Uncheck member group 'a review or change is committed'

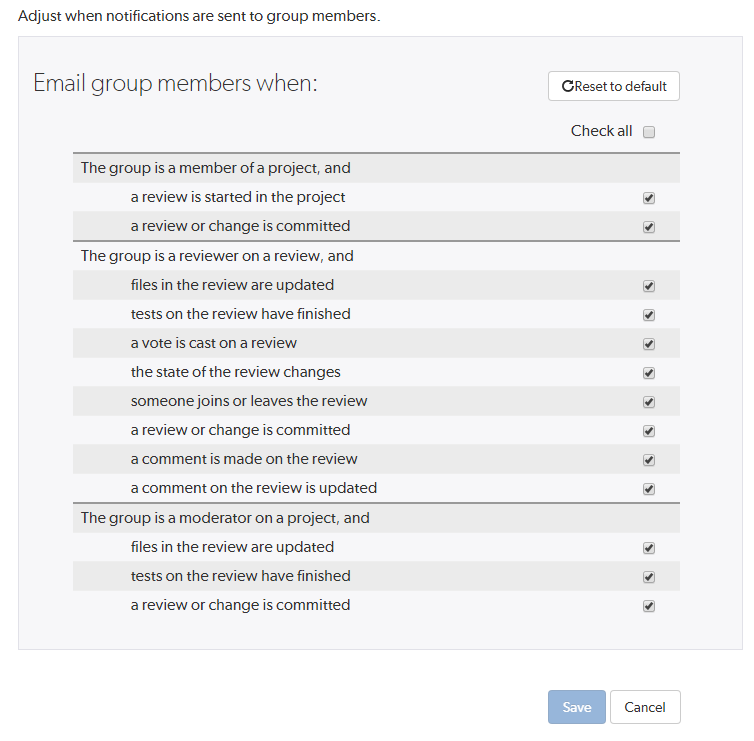tap(649, 227)
